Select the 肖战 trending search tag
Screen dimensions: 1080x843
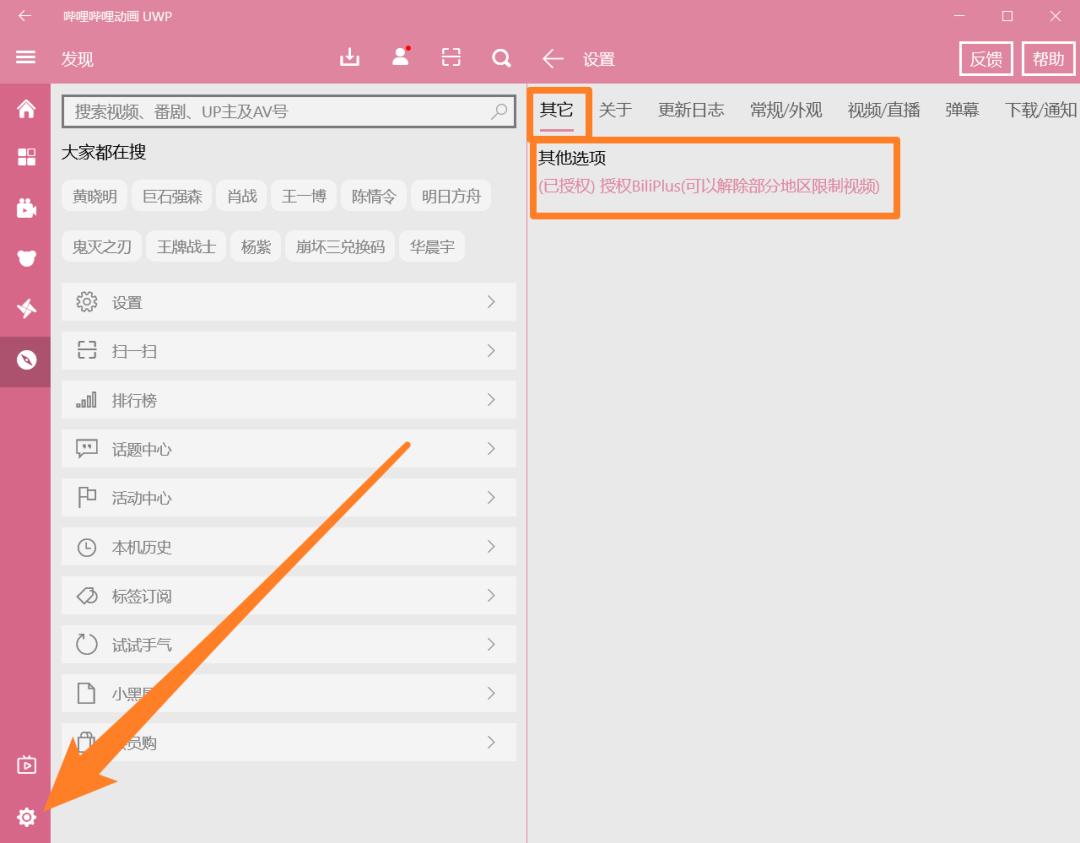click(240, 195)
